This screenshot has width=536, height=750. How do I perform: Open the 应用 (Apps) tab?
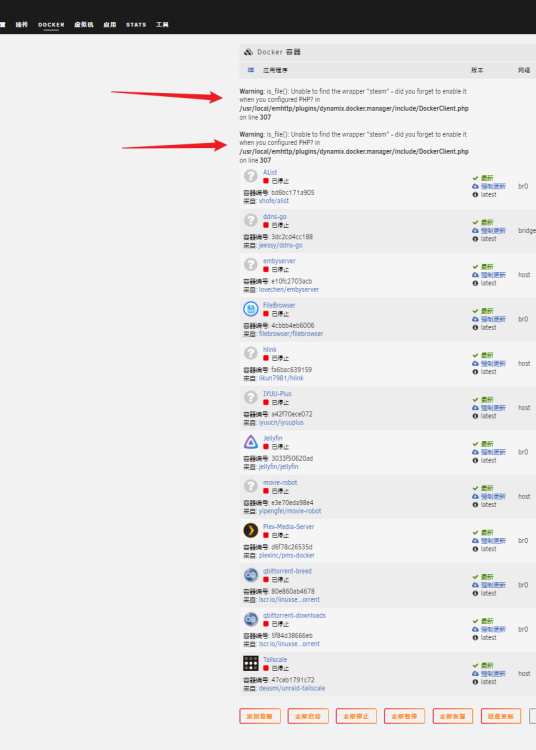coord(110,24)
